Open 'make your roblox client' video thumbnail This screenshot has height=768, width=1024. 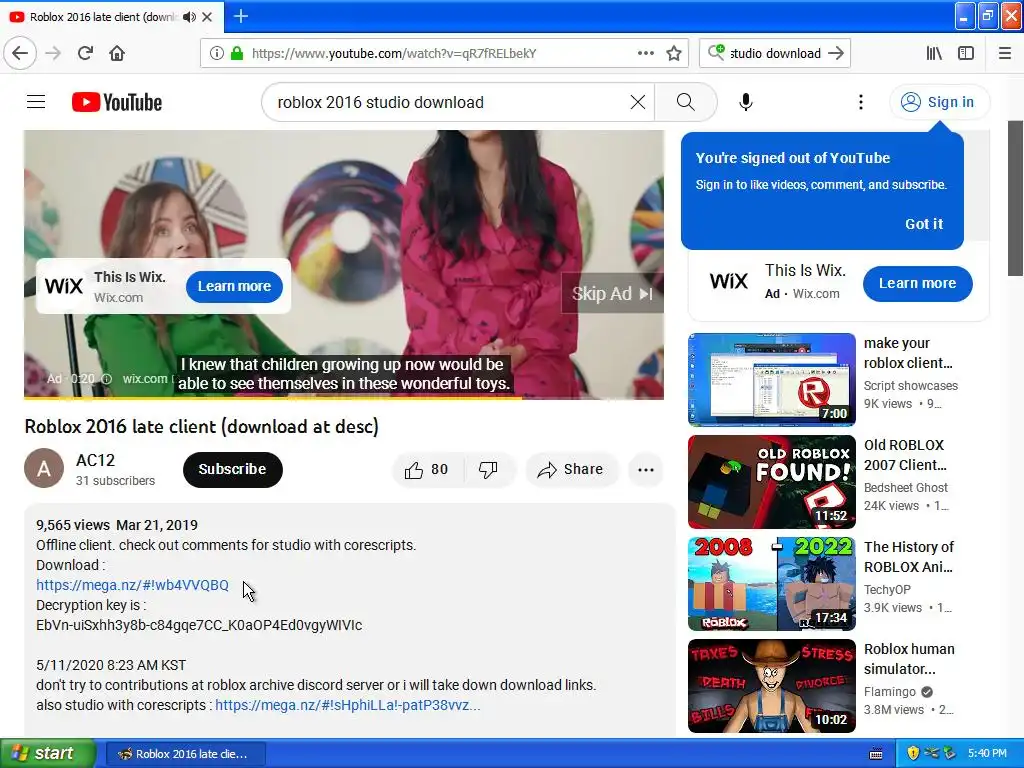[x=771, y=379]
